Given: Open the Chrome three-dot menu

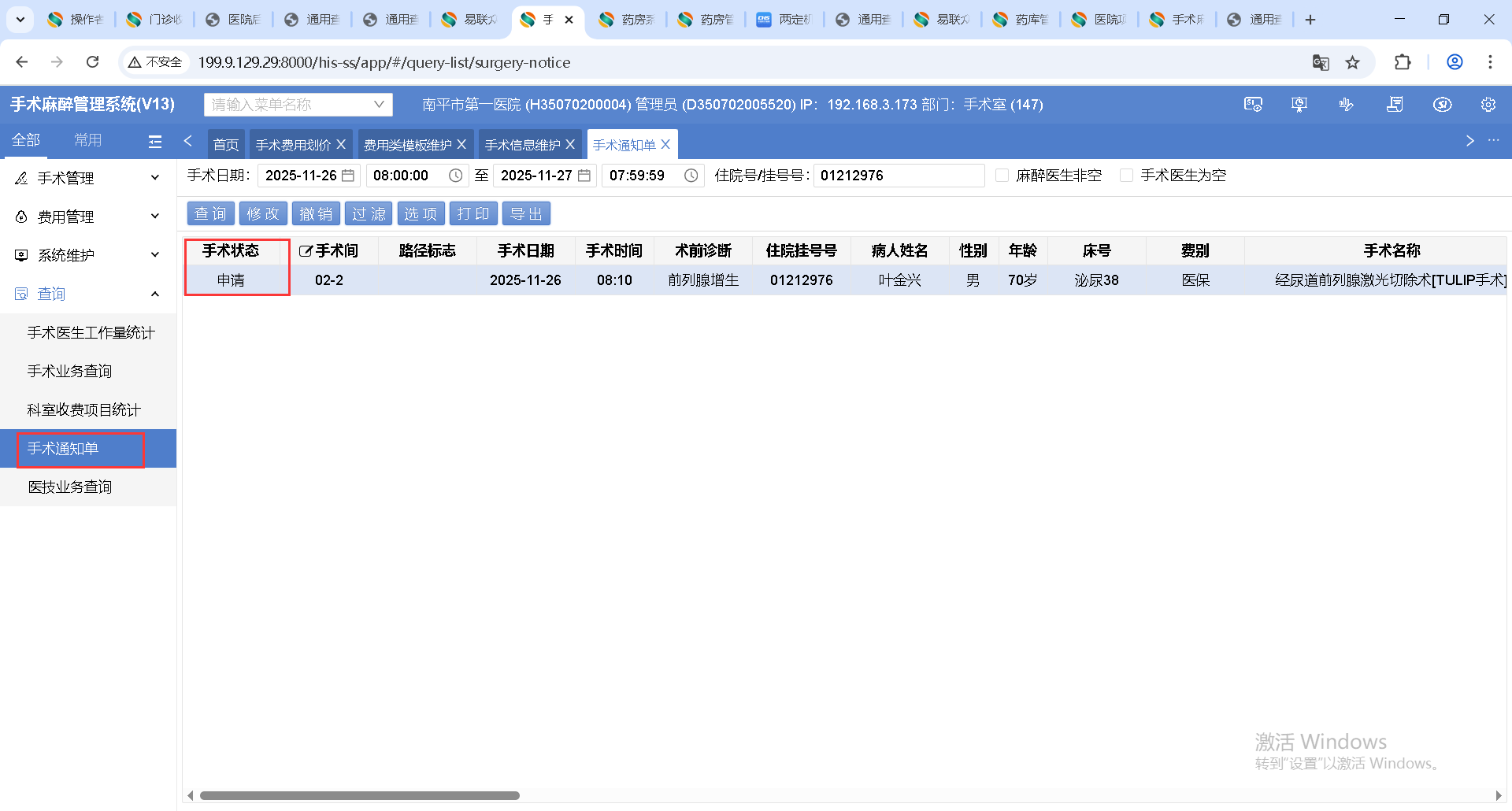Looking at the screenshot, I should point(1490,62).
